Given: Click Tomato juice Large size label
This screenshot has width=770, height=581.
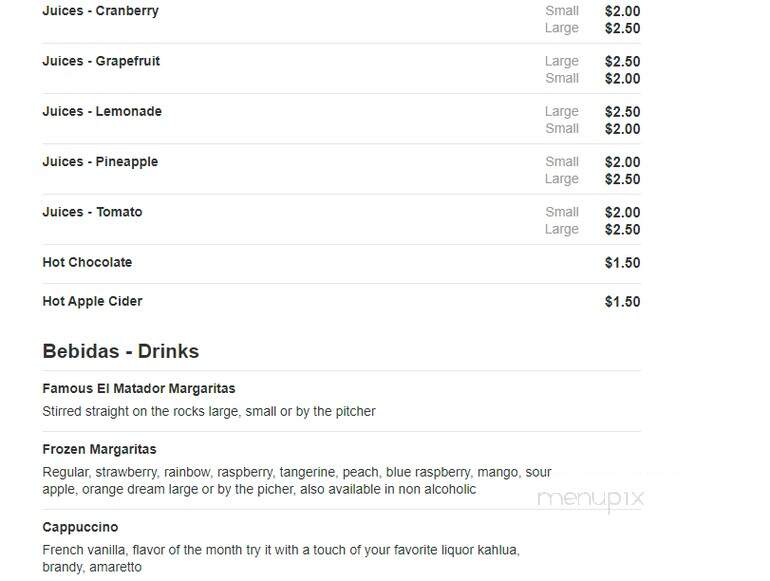Looking at the screenshot, I should (x=561, y=229).
